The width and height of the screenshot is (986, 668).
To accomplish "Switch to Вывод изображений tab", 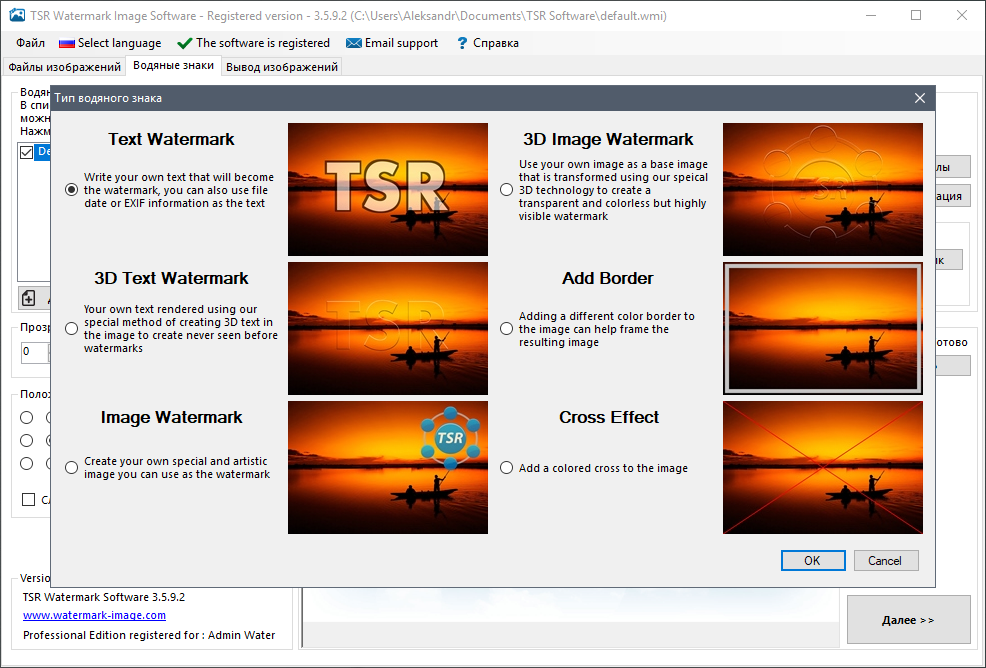I will click(x=282, y=67).
